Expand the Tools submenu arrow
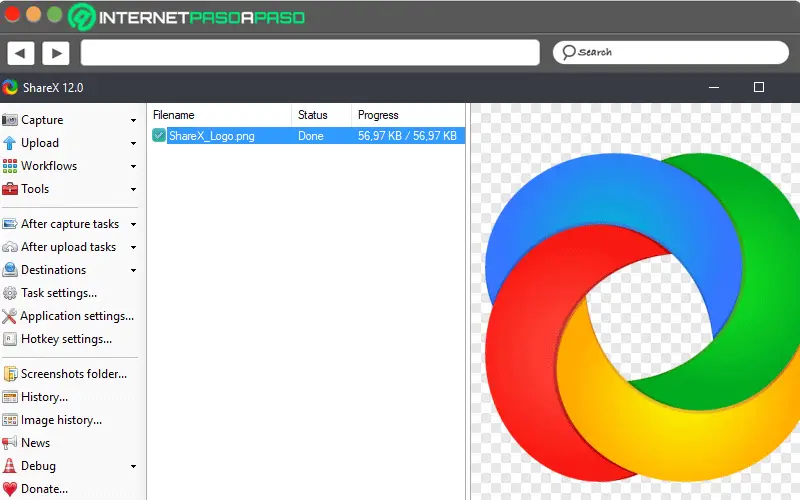 (x=133, y=190)
